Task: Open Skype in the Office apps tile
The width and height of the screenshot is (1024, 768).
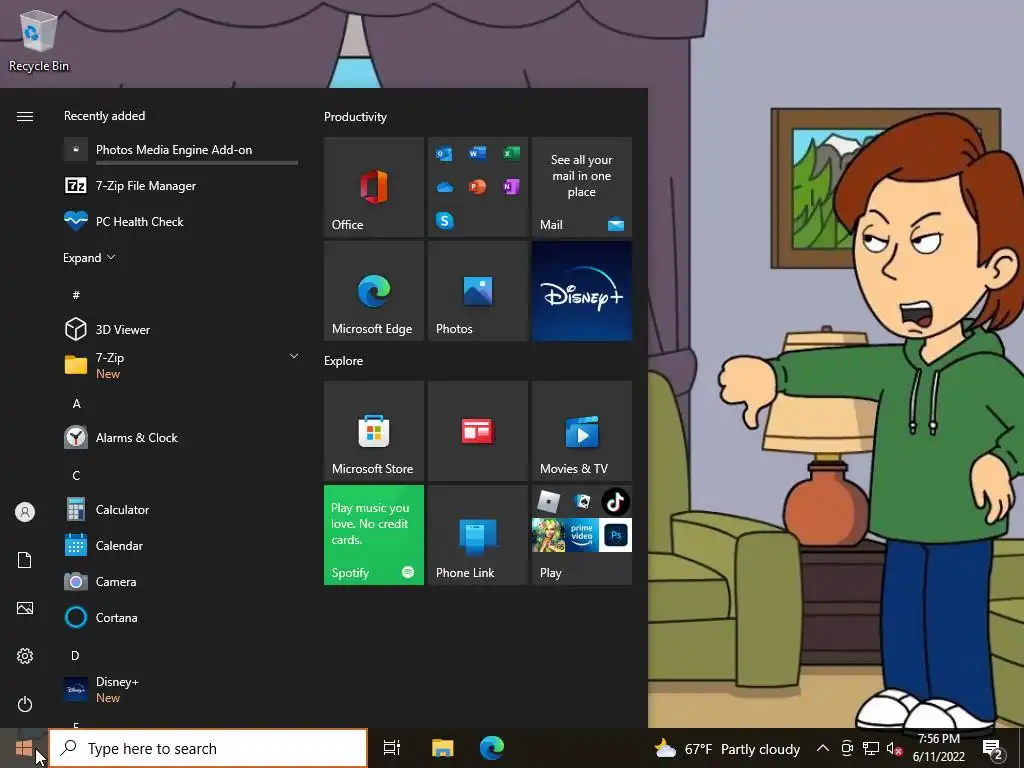Action: pos(445,221)
